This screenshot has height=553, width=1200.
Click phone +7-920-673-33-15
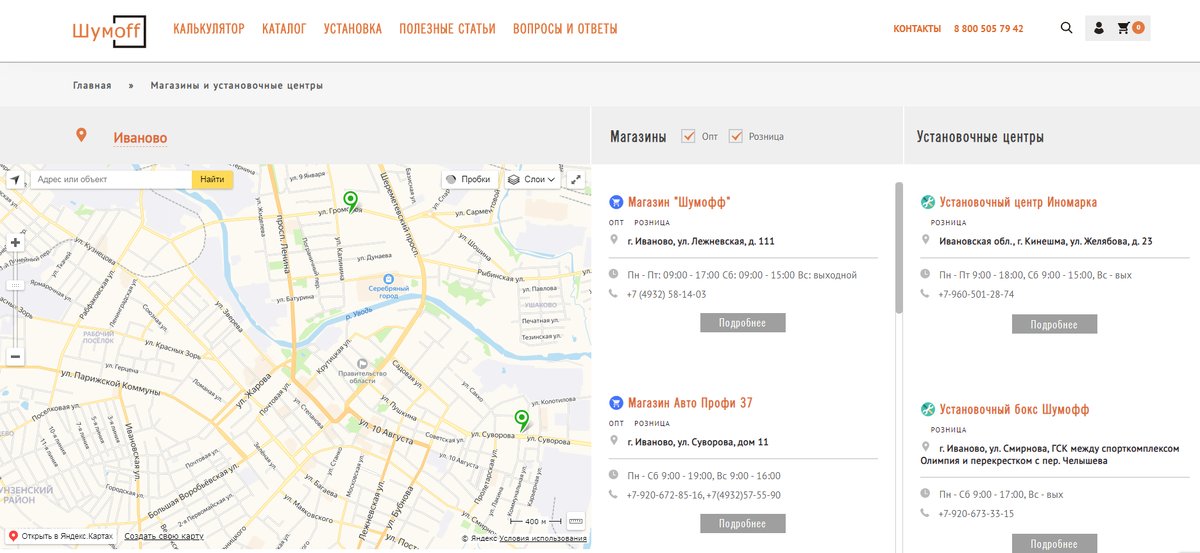[x=976, y=513]
